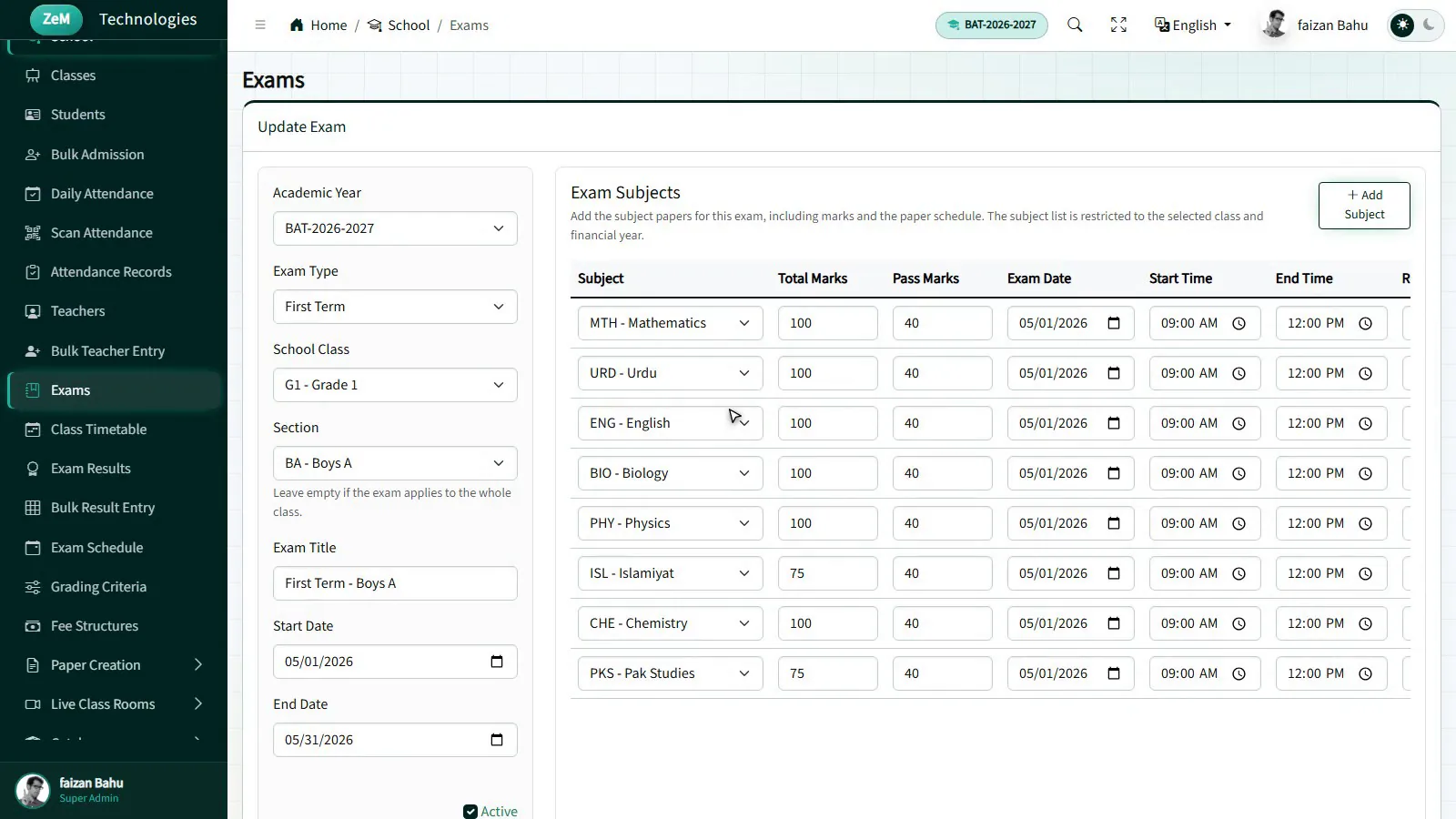This screenshot has width=1456, height=819.
Task: Open exam date calendar icon for English
Action: (1114, 423)
